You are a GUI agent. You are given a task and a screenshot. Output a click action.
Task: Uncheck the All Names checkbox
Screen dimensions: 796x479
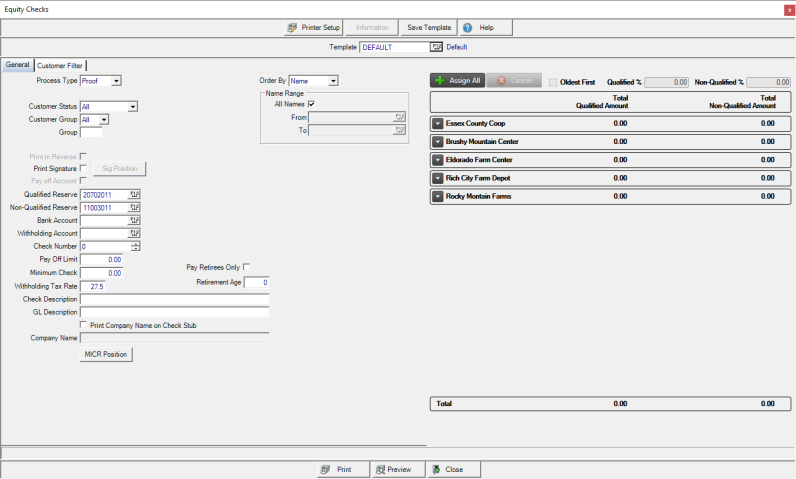(312, 104)
